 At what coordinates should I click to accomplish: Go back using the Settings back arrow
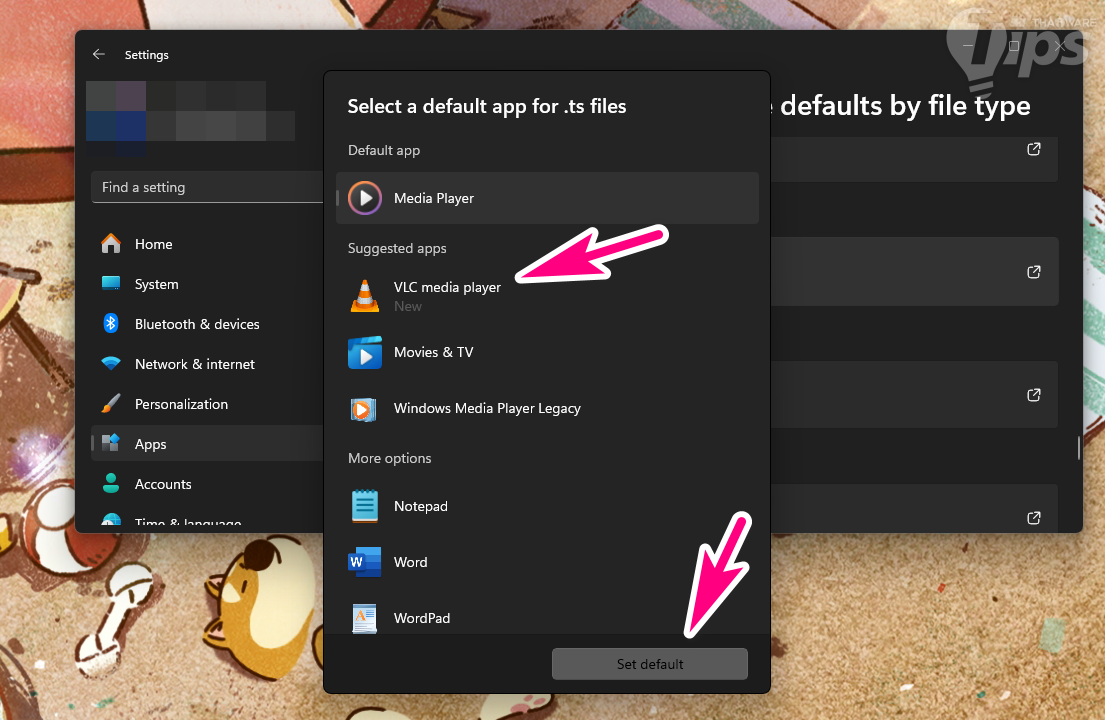(98, 55)
